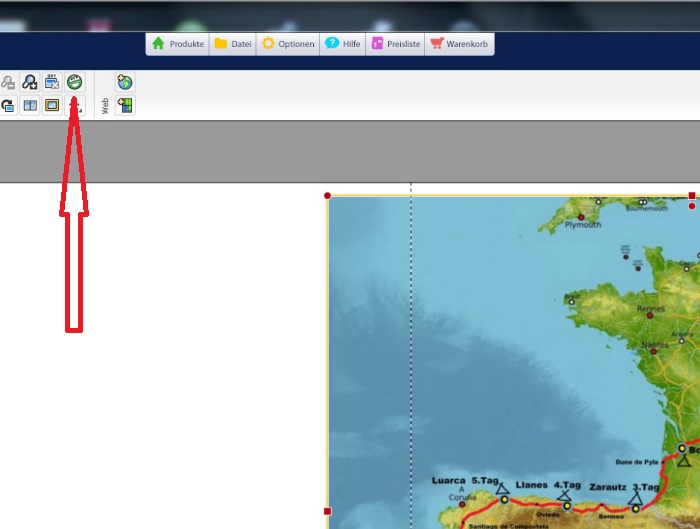This screenshot has width=700, height=529.
Task: Click the globe icon in Web section
Action: [x=125, y=83]
